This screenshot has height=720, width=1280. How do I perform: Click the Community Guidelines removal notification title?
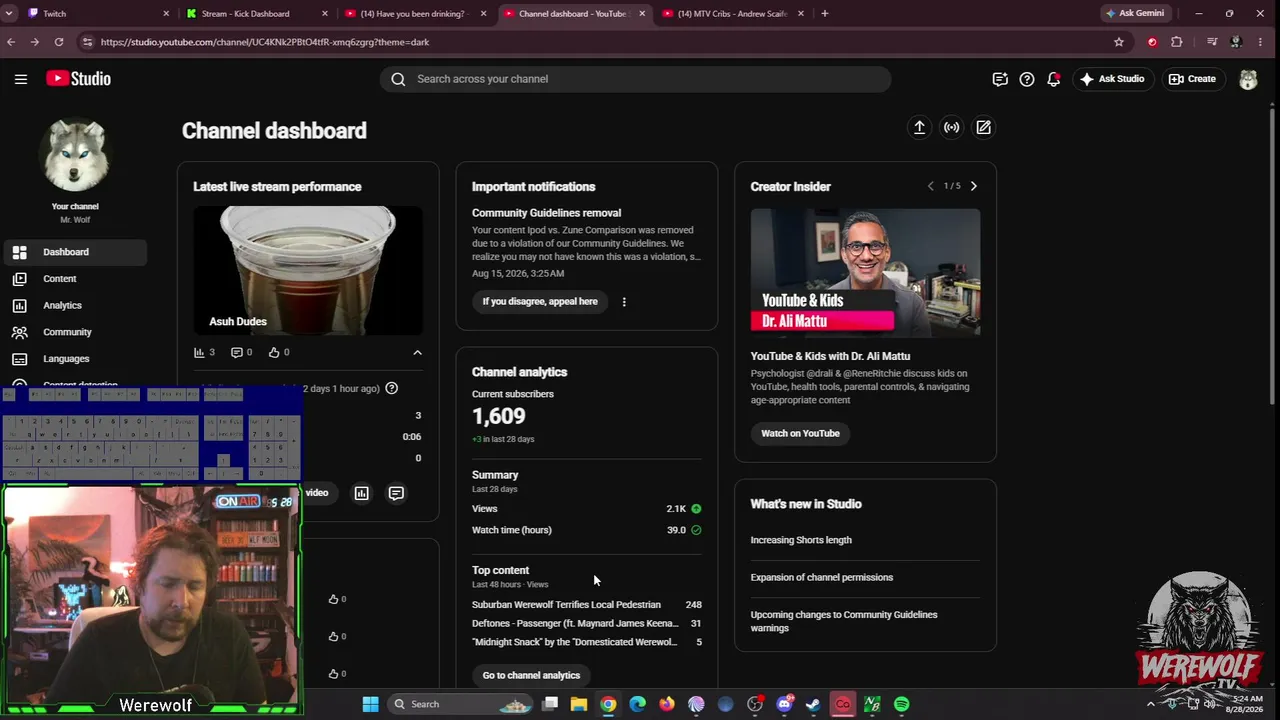pyautogui.click(x=546, y=213)
